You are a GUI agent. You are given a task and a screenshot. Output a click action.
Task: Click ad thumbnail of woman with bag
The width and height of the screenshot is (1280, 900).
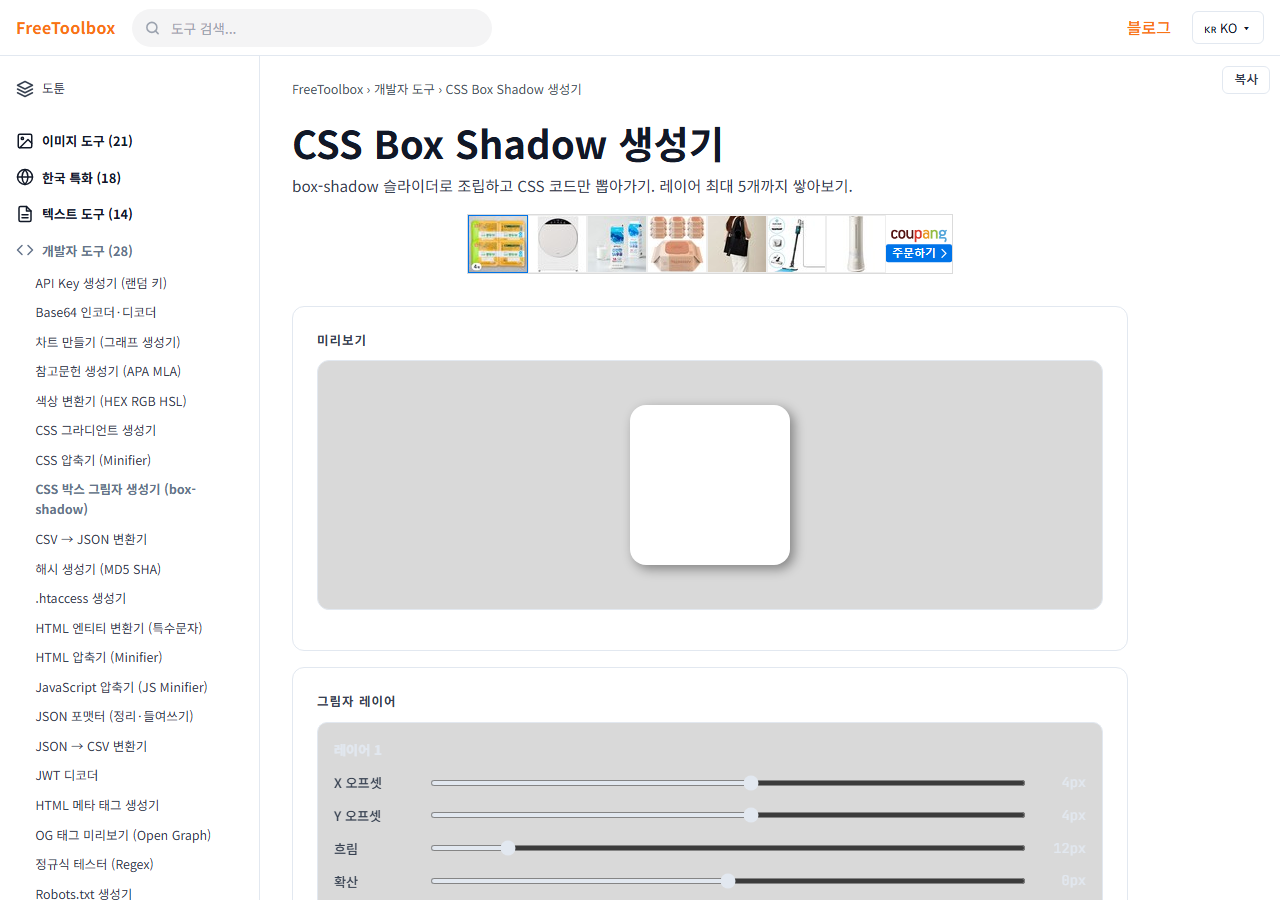click(737, 244)
